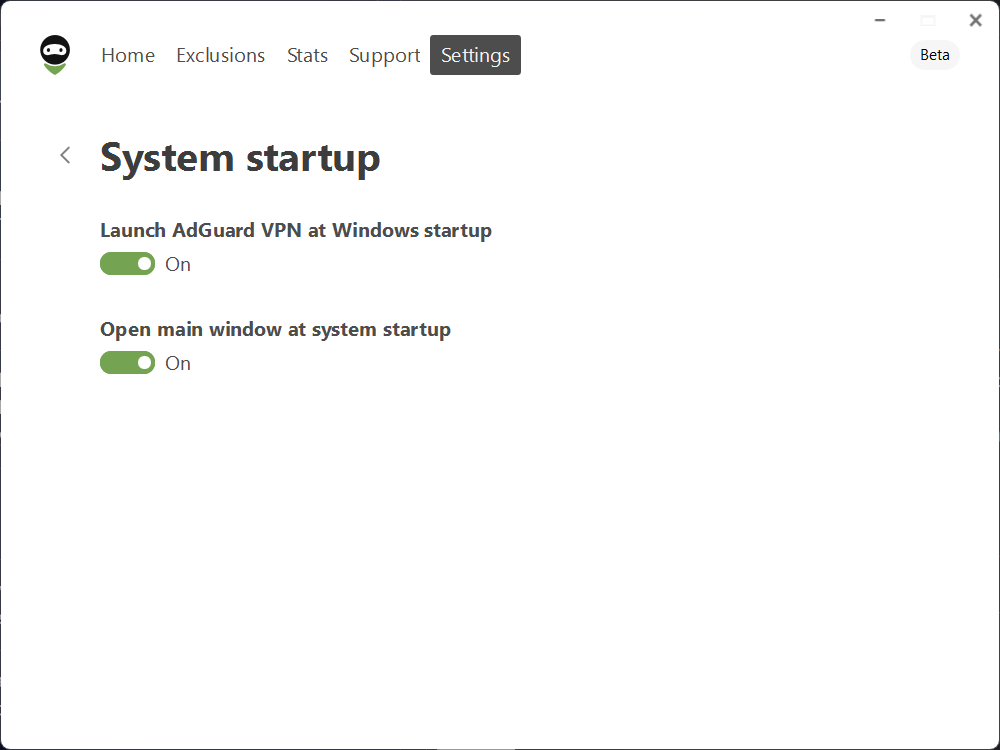
Task: Click the Open main window at system startup label
Action: (x=275, y=329)
